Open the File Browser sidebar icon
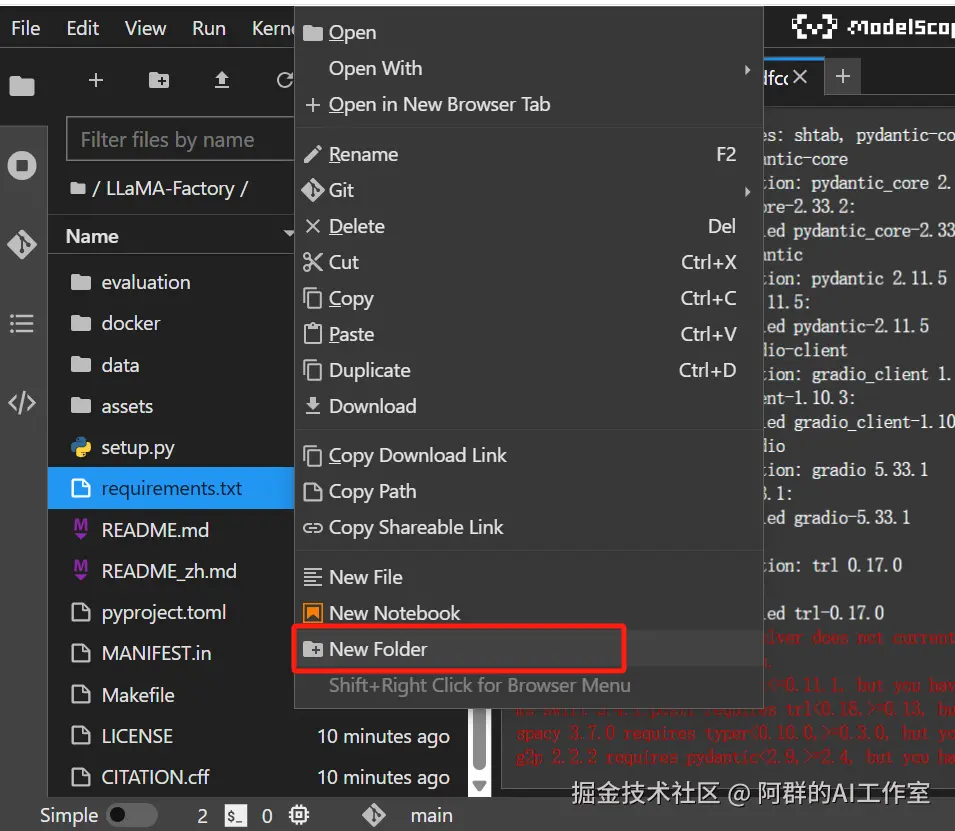Screen dimensions: 955x831 click(x=22, y=86)
